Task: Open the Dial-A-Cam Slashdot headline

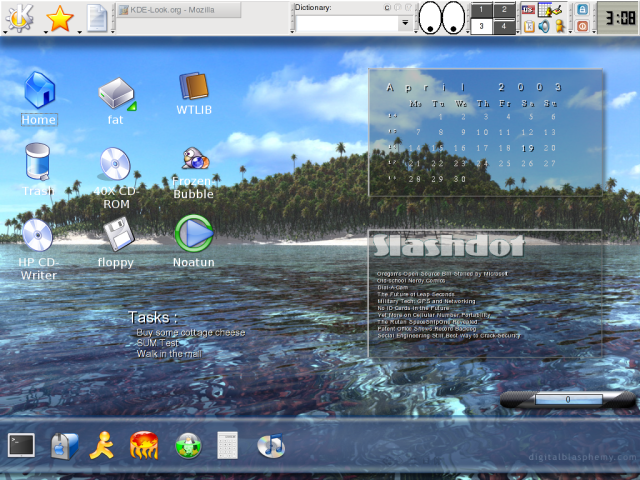Action: (x=392, y=287)
